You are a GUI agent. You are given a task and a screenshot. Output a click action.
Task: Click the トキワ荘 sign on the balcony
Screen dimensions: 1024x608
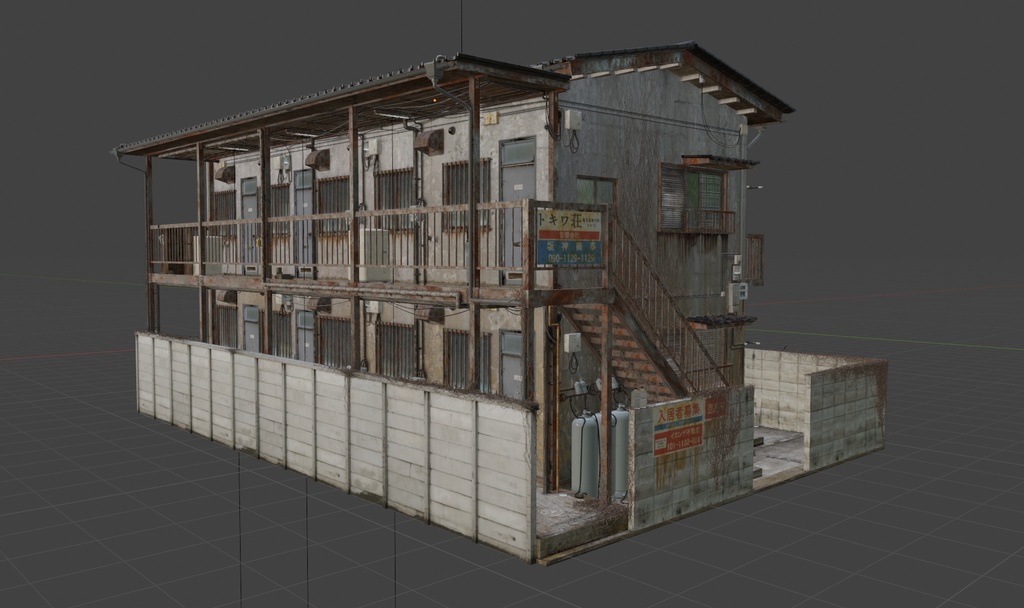(x=569, y=238)
